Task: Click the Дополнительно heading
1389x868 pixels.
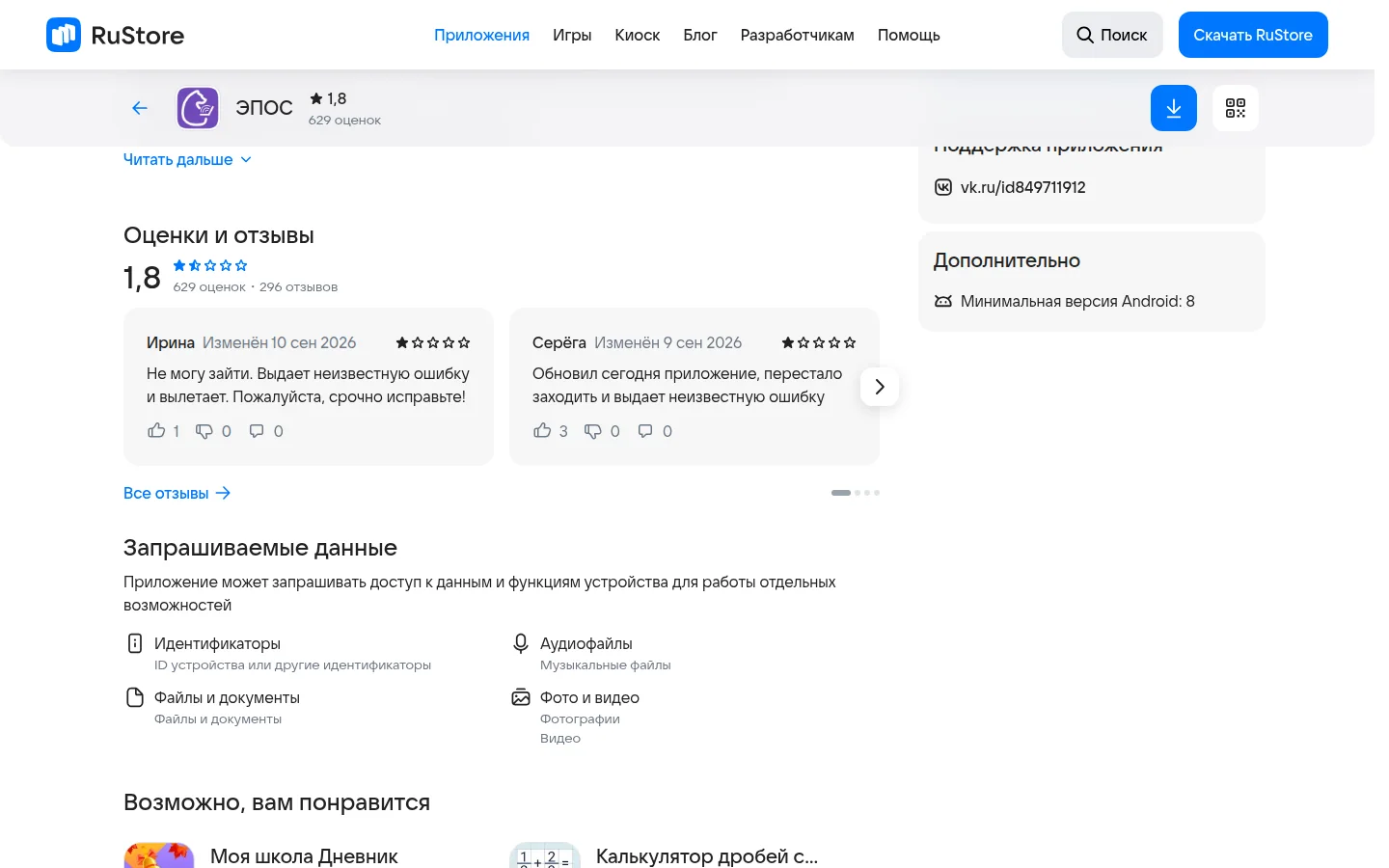Action: 1007,260
